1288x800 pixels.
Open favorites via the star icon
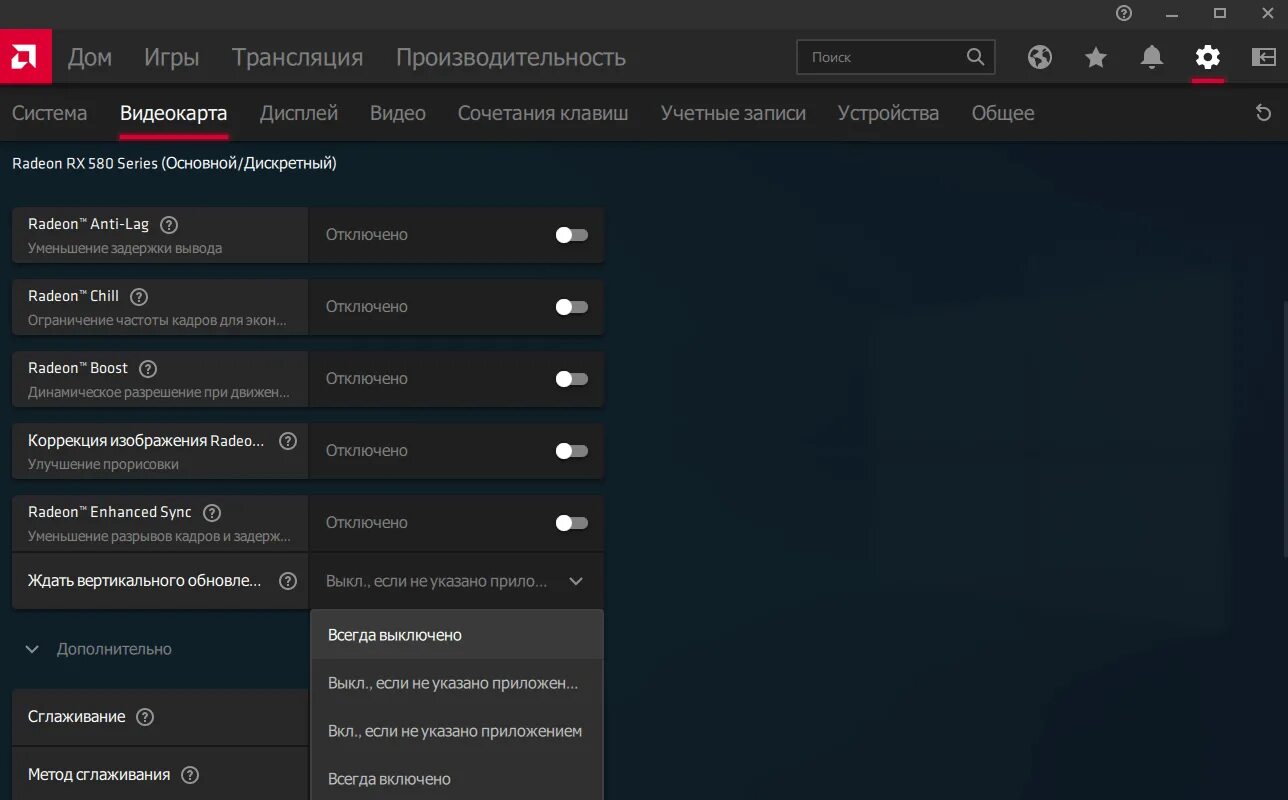tap(1096, 58)
